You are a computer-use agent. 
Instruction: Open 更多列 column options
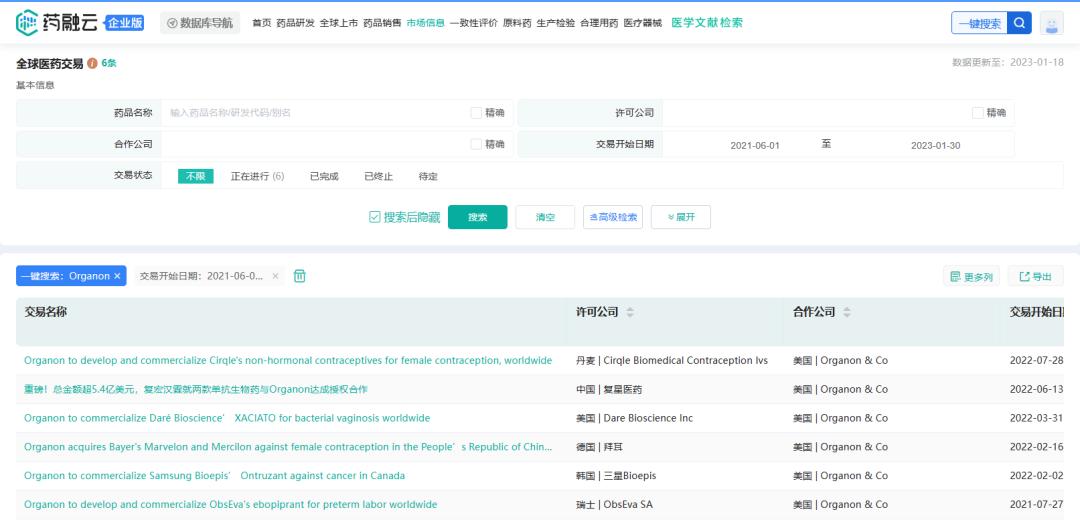[x=971, y=277]
